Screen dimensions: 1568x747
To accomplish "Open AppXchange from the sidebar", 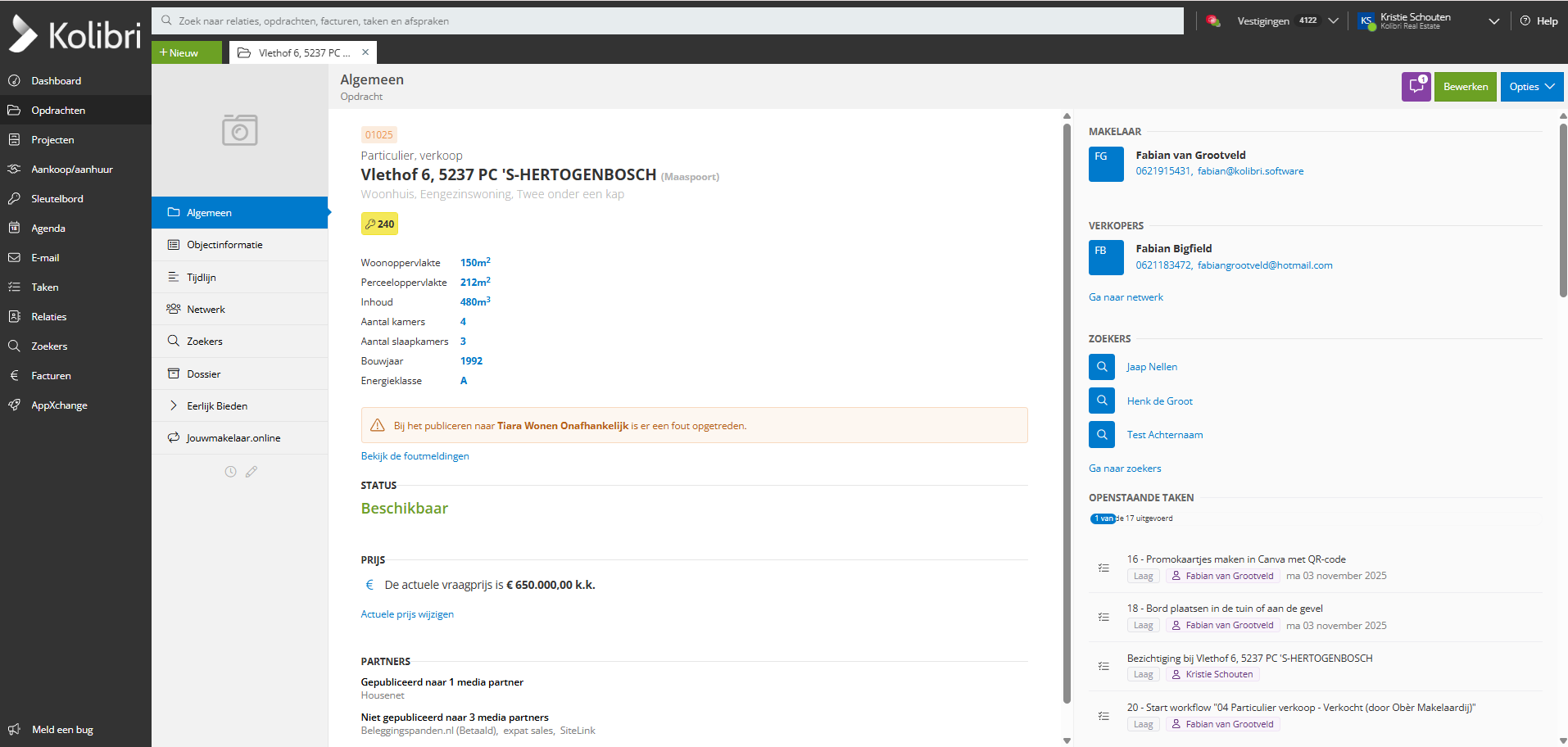I will 59,405.
